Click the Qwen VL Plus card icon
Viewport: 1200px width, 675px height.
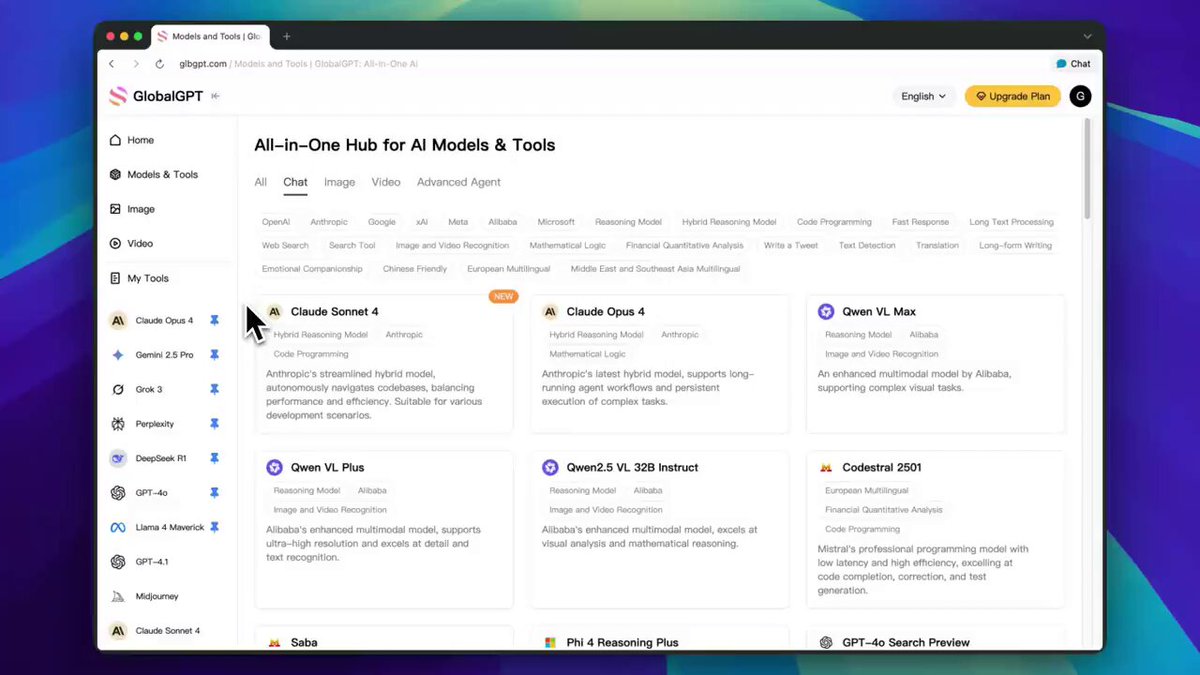274,467
